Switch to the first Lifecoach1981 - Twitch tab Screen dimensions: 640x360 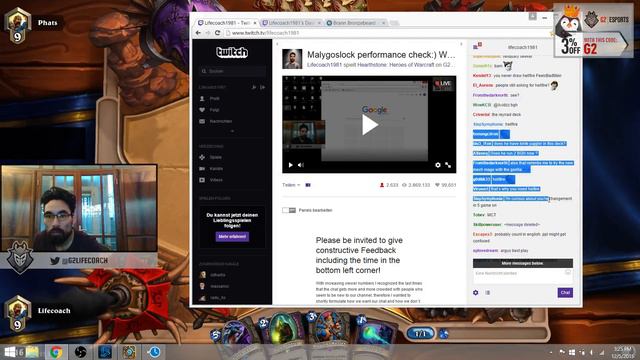[x=227, y=23]
